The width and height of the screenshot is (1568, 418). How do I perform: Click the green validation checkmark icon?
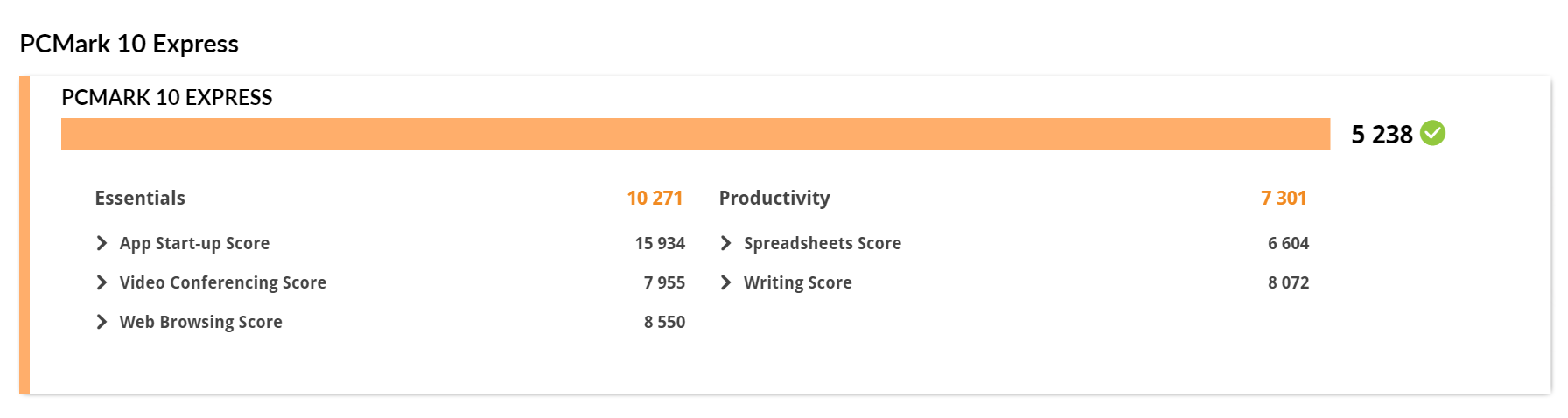coord(1432,133)
